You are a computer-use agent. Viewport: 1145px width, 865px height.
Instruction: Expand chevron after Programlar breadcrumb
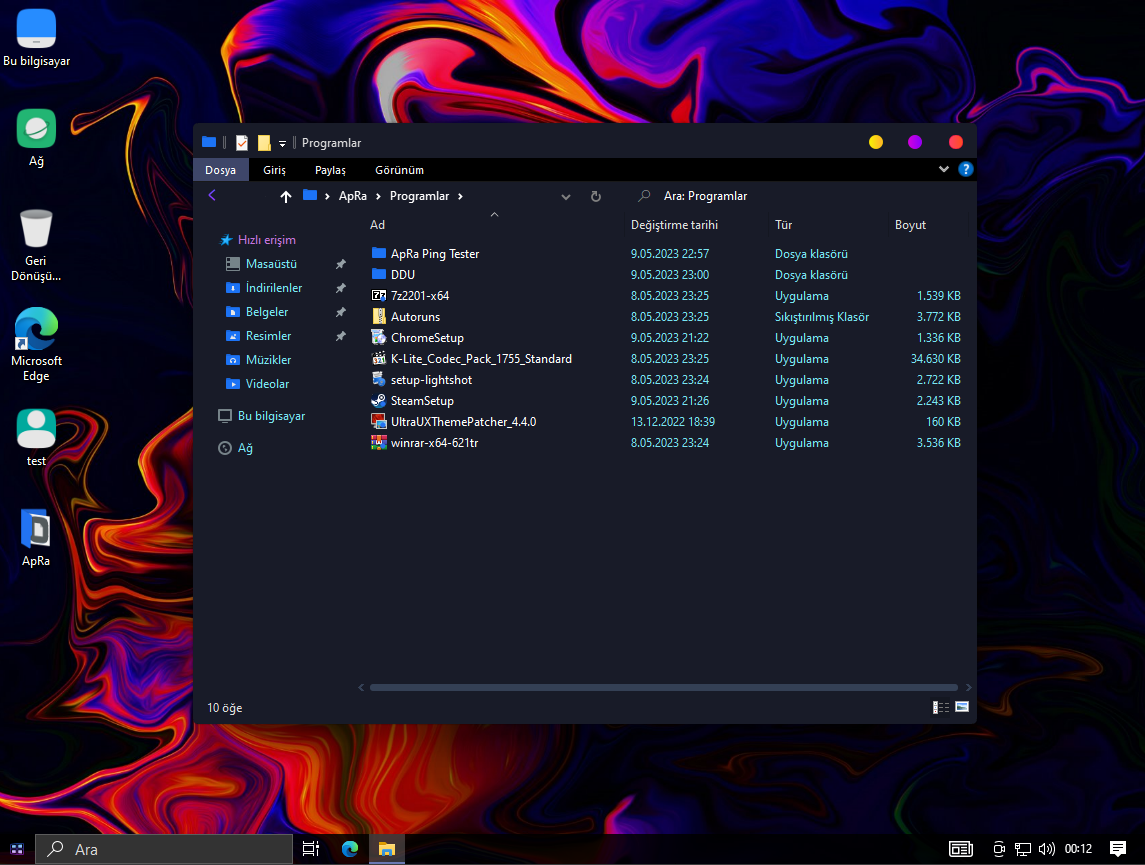point(460,196)
